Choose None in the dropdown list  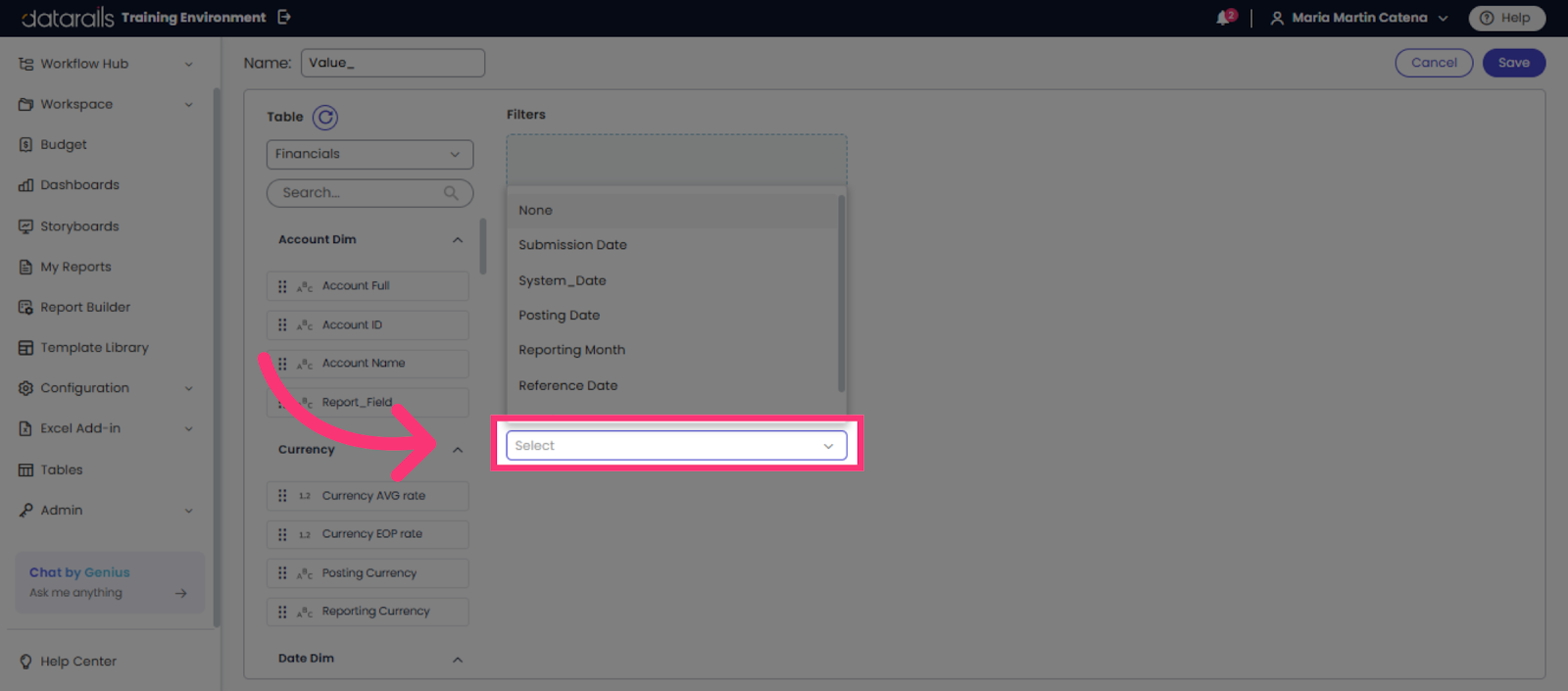click(672, 211)
